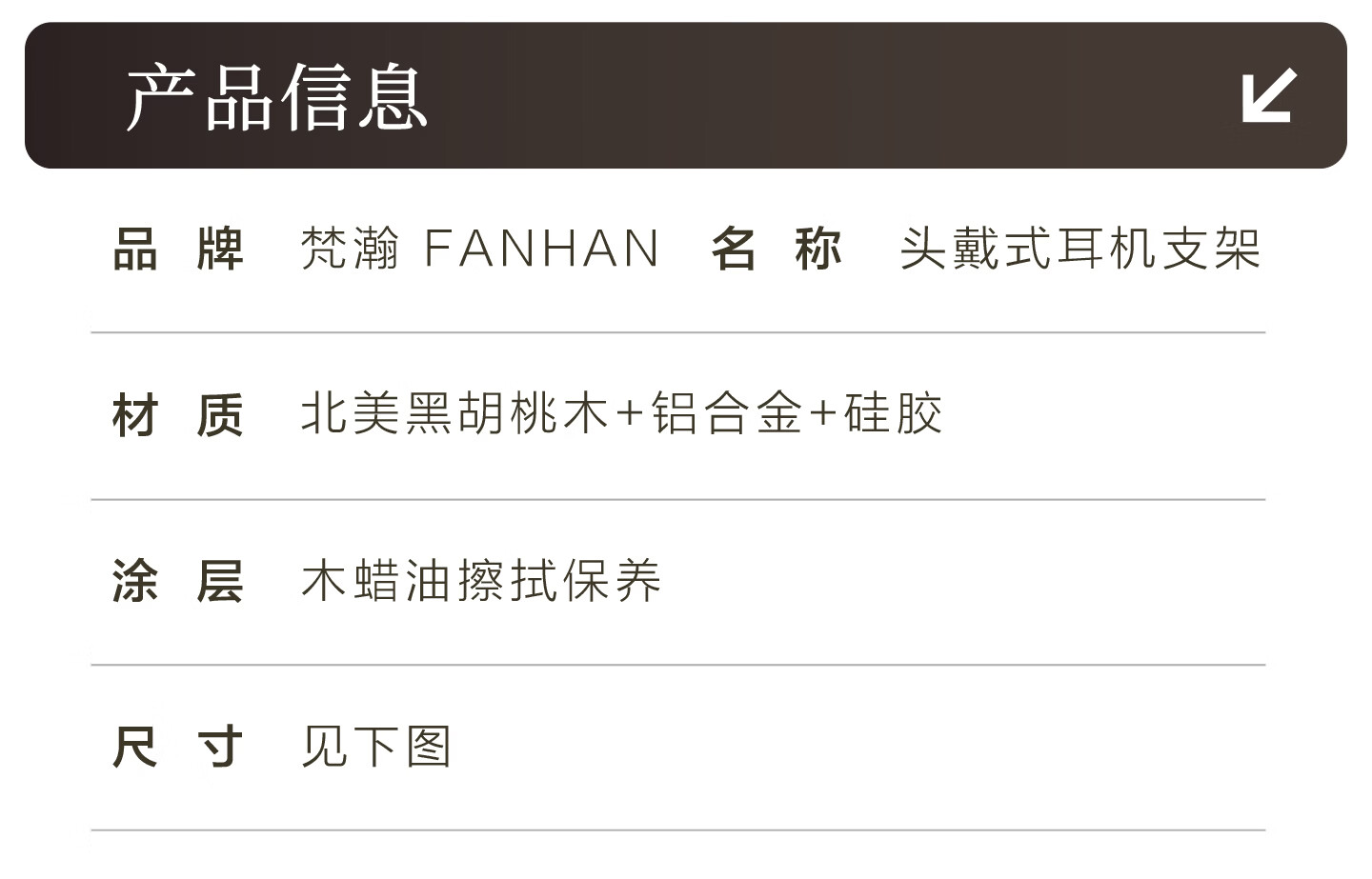Select the 品牌 label

click(x=178, y=250)
